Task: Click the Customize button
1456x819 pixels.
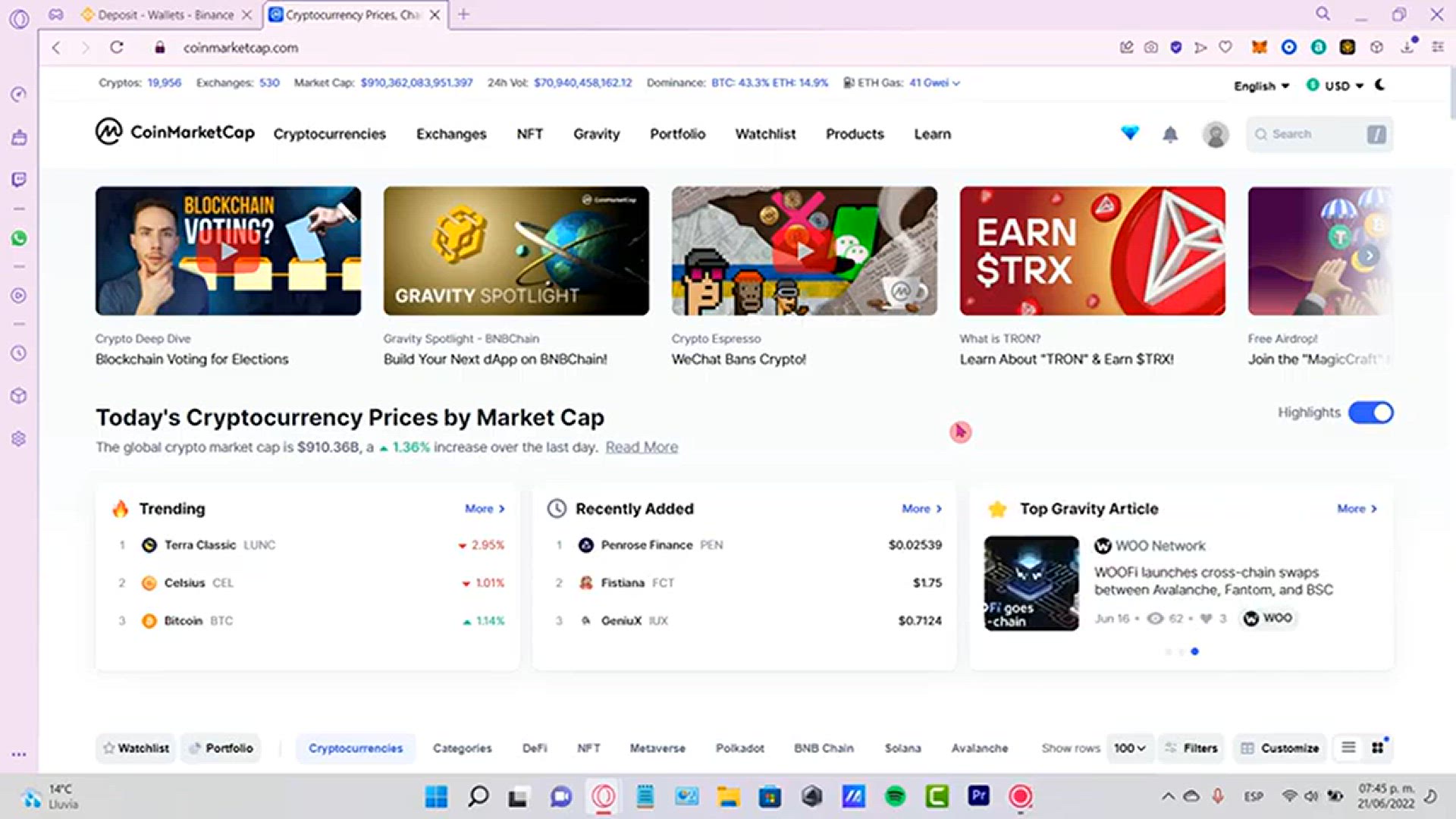Action: (x=1280, y=748)
